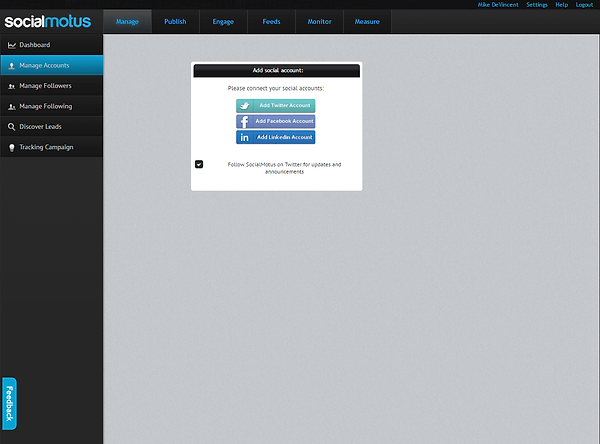Screen dimensions: 600x444
Task: Select the Monitor tab
Action: point(320,21)
